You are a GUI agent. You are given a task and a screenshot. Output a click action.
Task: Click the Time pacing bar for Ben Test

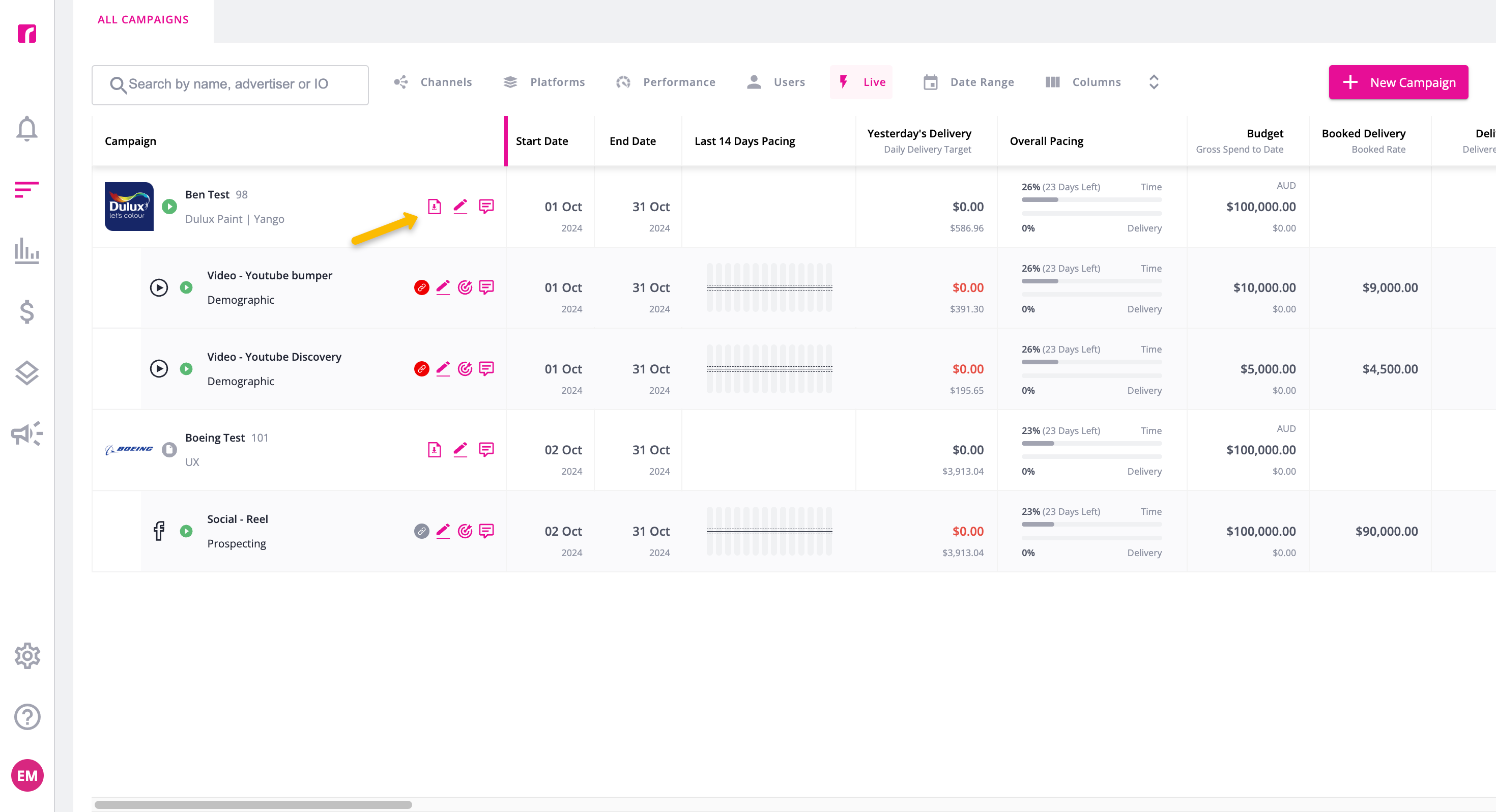coord(1091,200)
